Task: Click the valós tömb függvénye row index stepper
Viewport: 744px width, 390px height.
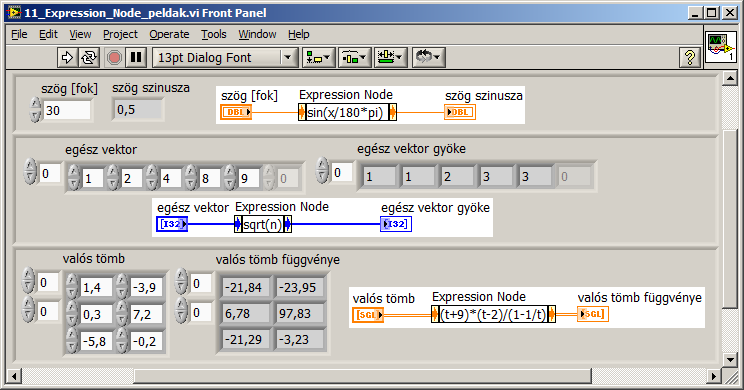Action: pyautogui.click(x=181, y=281)
